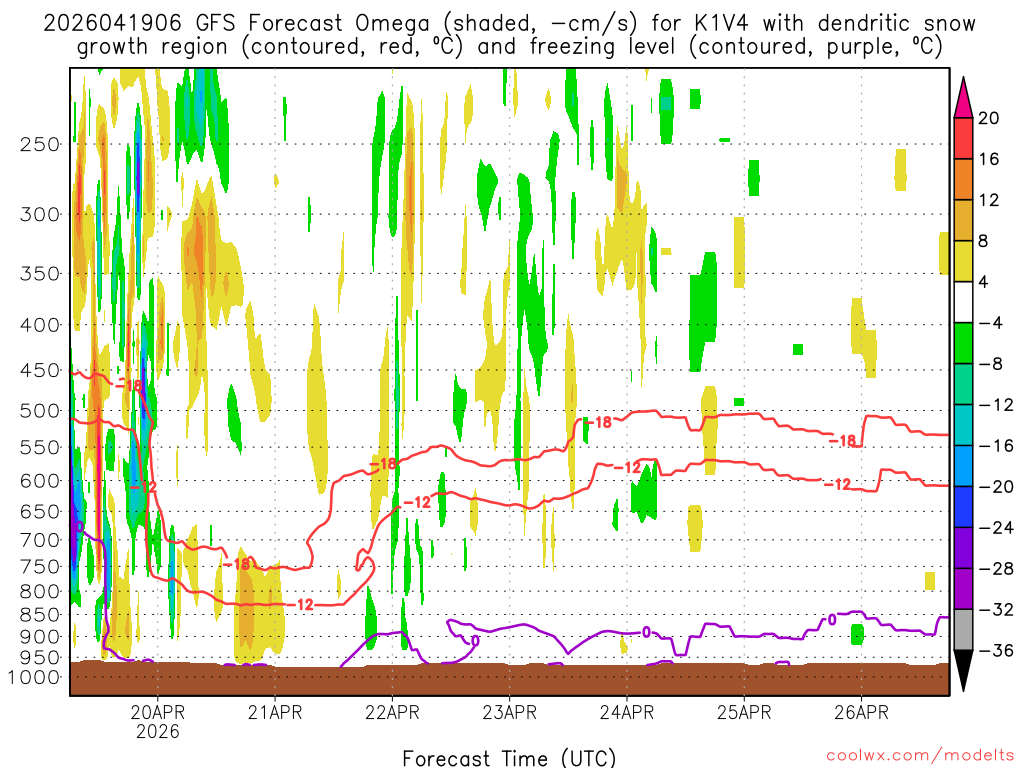Click the 24APR time axis label

(x=626, y=712)
